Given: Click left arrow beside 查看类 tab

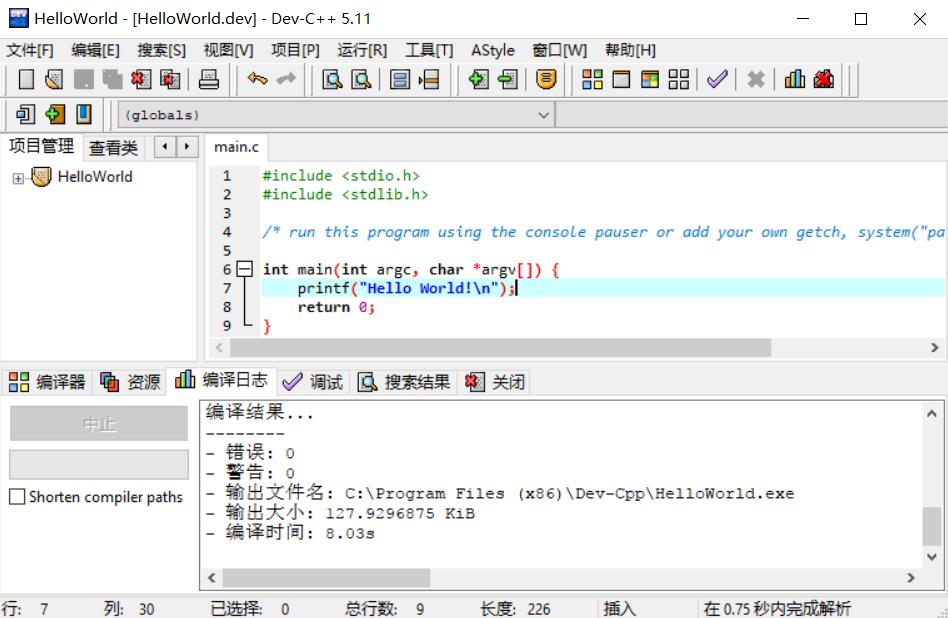Looking at the screenshot, I should (165, 147).
